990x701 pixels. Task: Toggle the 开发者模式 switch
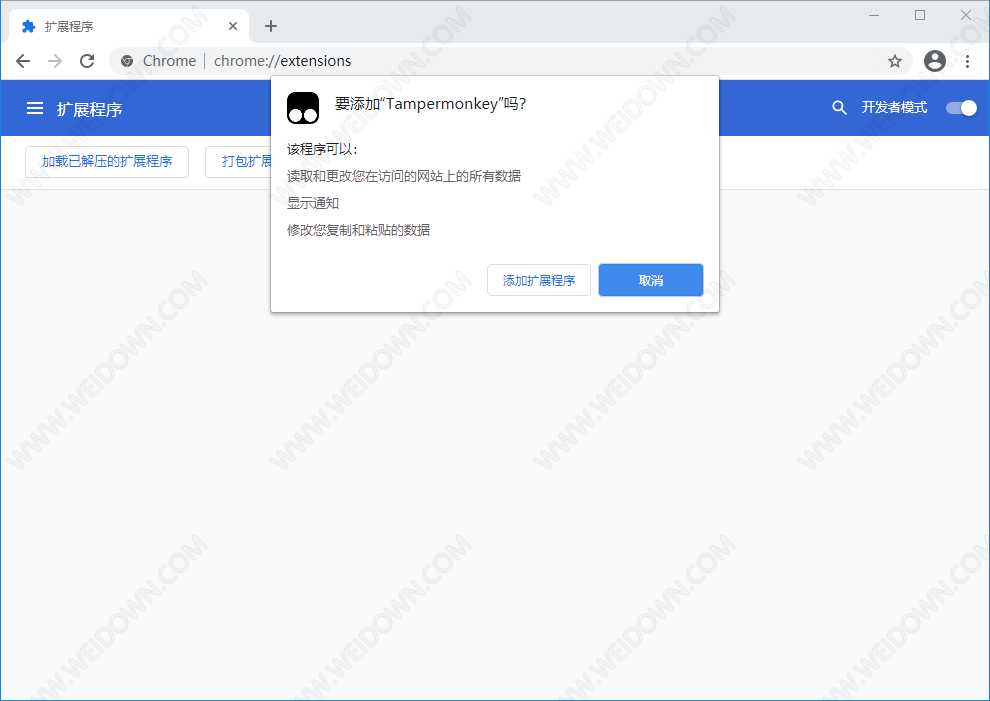tap(961, 108)
